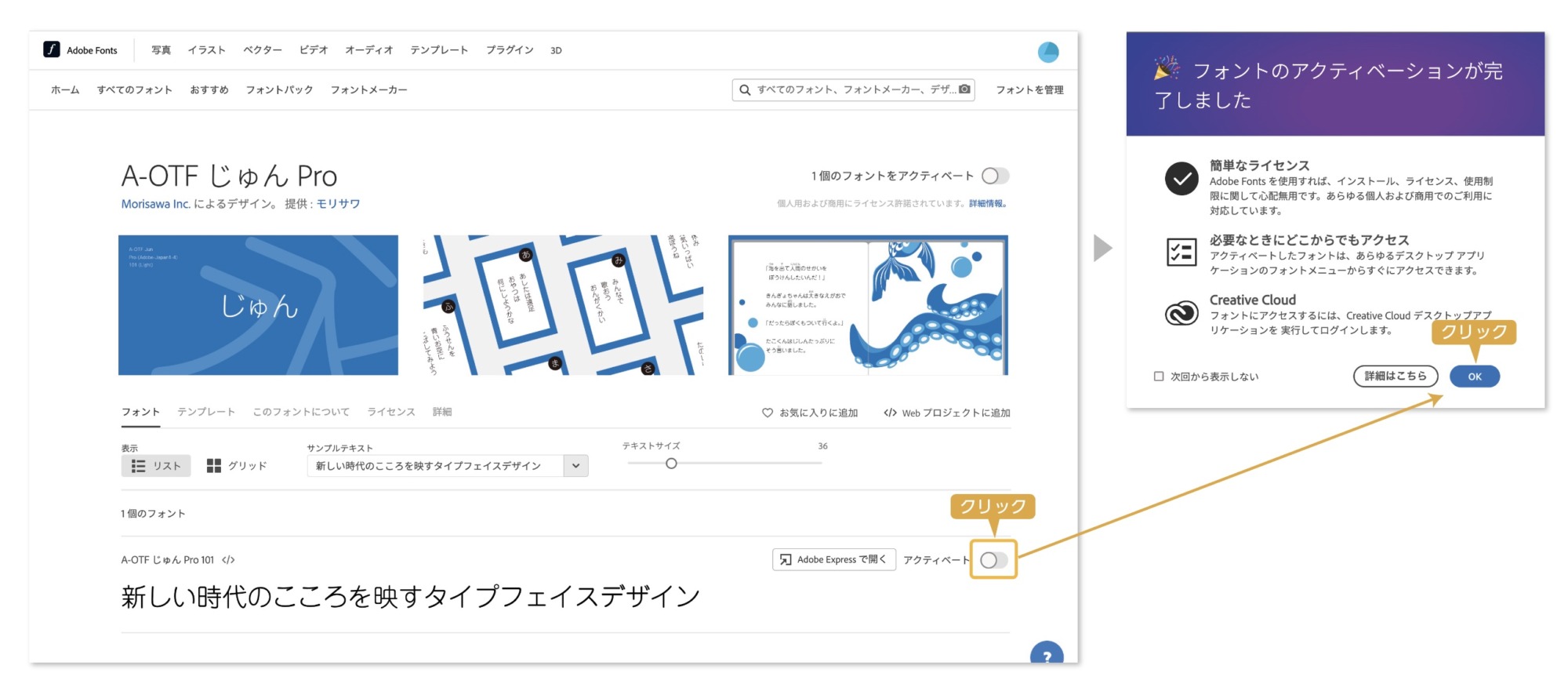
Task: Open the blue じゅん preview image
Action: click(258, 305)
